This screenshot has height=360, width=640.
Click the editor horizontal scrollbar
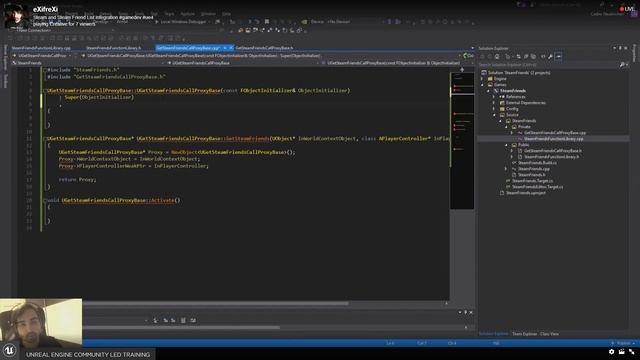(x=216, y=303)
